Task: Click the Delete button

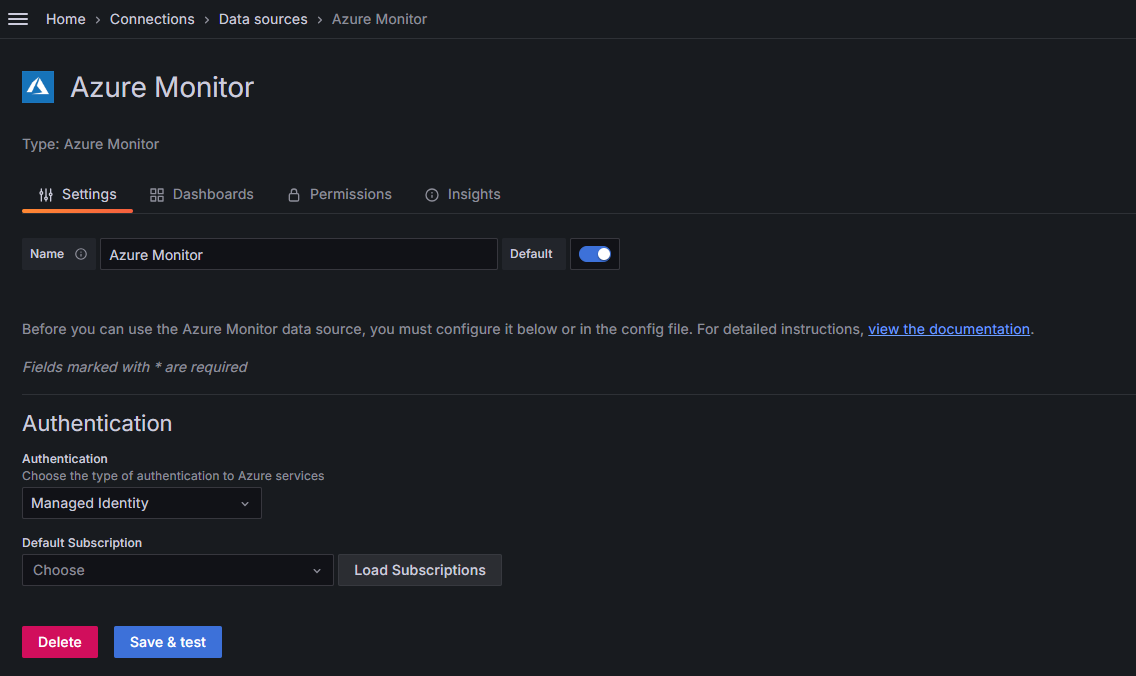Action: tap(60, 642)
